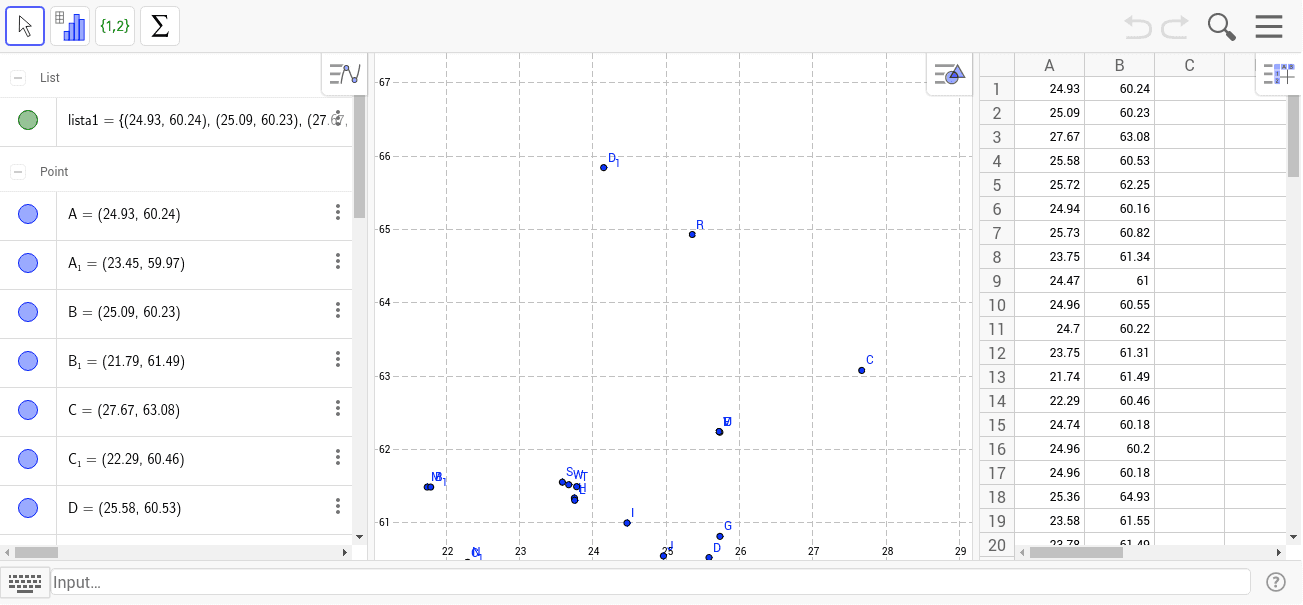Open Algebra view style bar
Image resolution: width=1303 pixels, height=605 pixels.
tap(344, 74)
